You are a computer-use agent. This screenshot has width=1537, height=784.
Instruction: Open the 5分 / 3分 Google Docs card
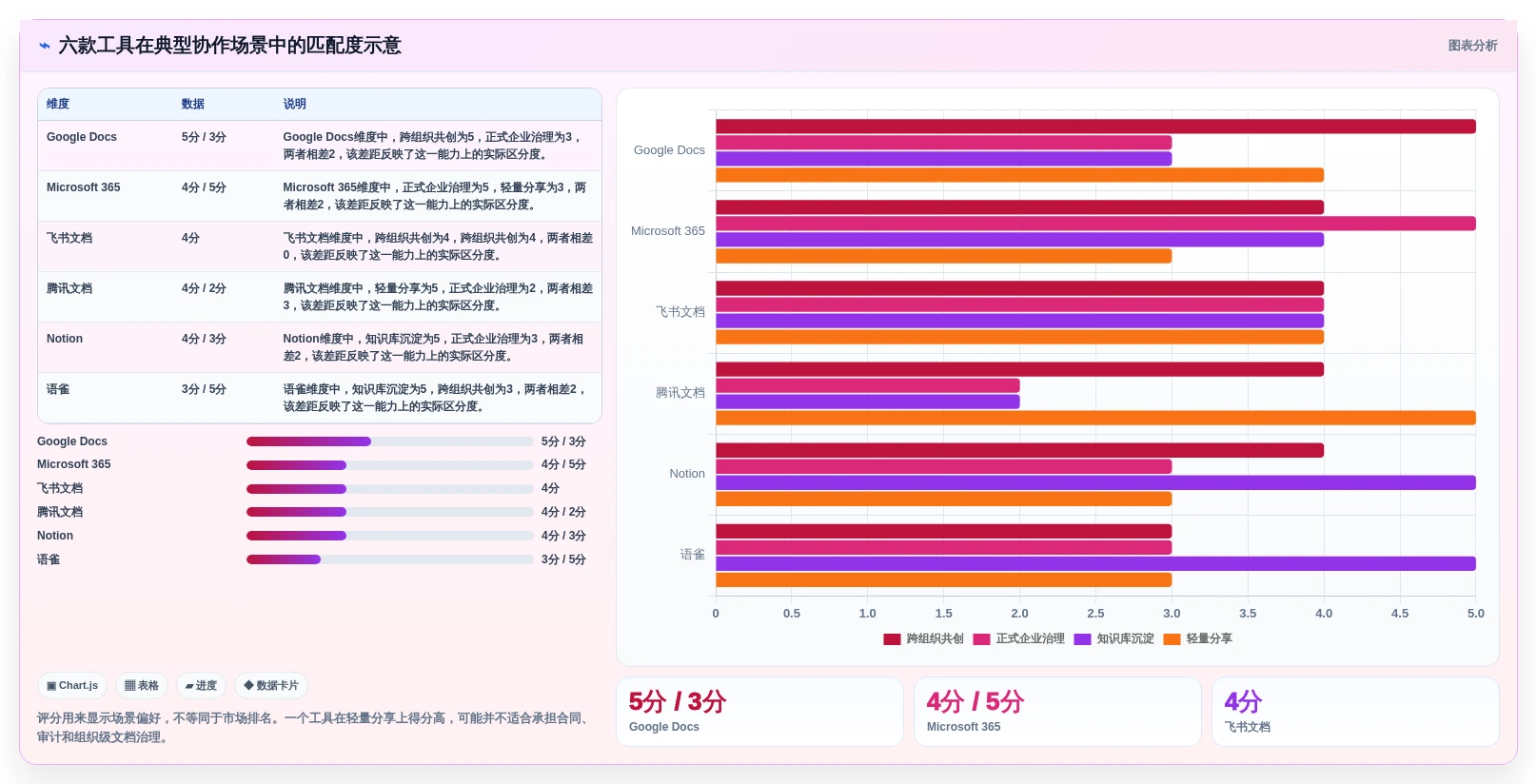[759, 712]
